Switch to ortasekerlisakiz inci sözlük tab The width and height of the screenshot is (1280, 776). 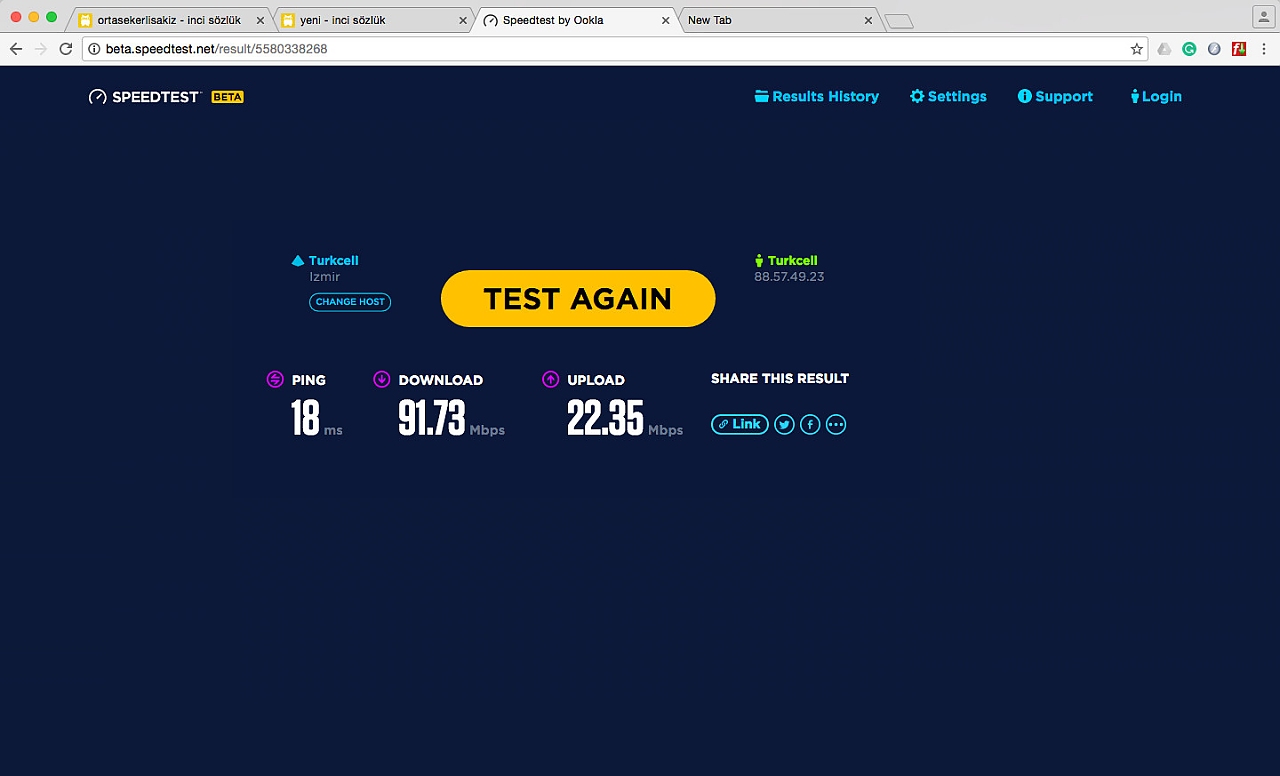[168, 20]
